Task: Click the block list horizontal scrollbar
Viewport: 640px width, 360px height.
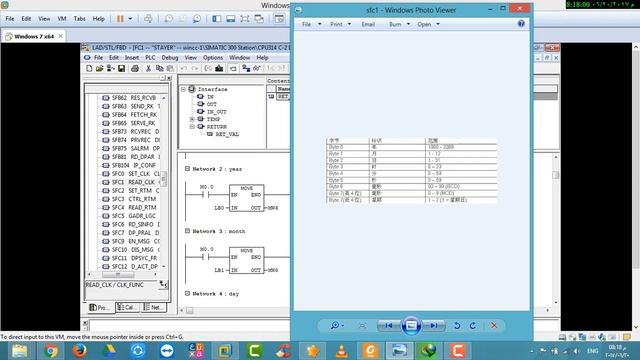Action: pyautogui.click(x=122, y=274)
